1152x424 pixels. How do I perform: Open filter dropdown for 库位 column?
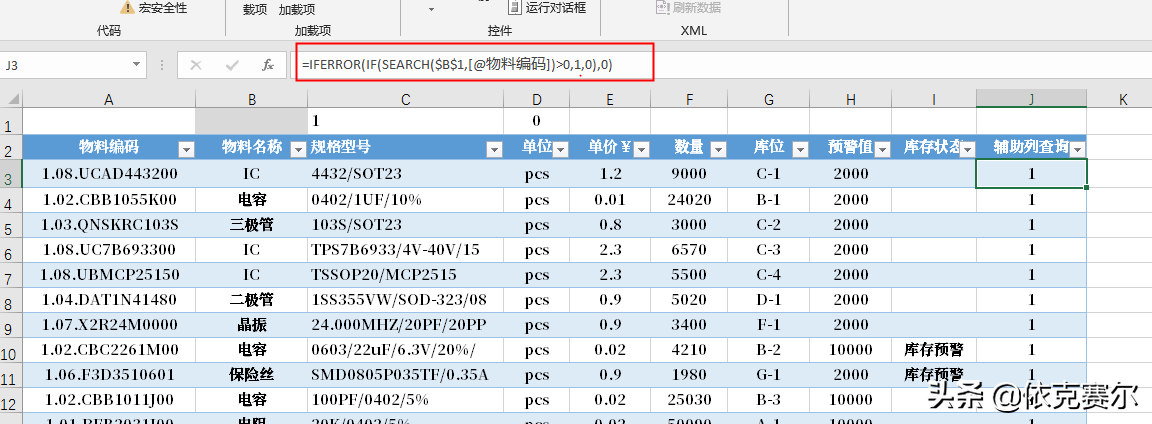point(800,149)
